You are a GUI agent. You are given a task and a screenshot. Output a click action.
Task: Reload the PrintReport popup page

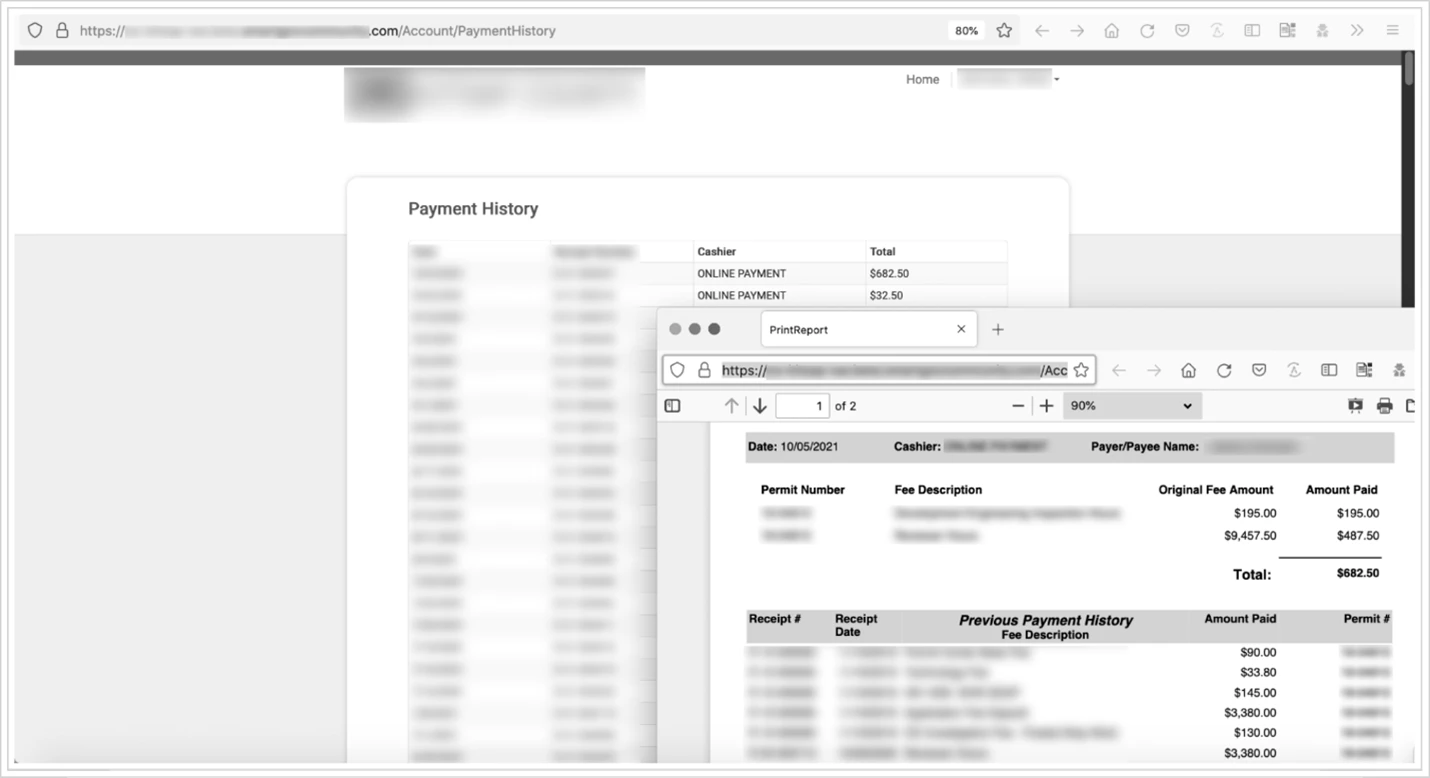1224,370
